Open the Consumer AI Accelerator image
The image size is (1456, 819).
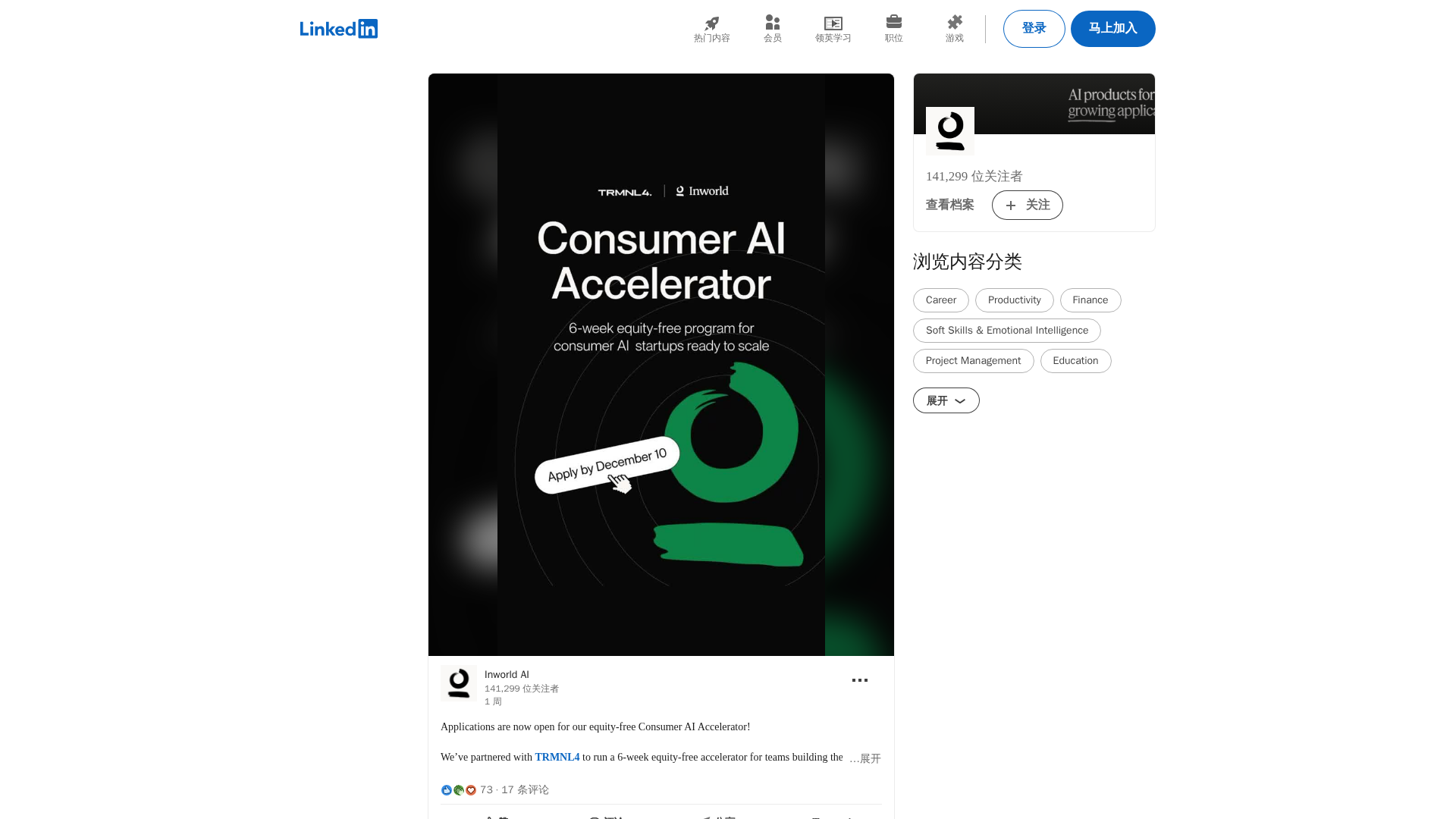661,364
